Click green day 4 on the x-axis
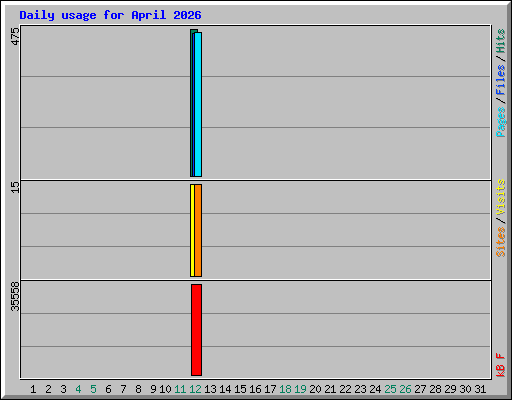The image size is (512, 400). point(78,389)
